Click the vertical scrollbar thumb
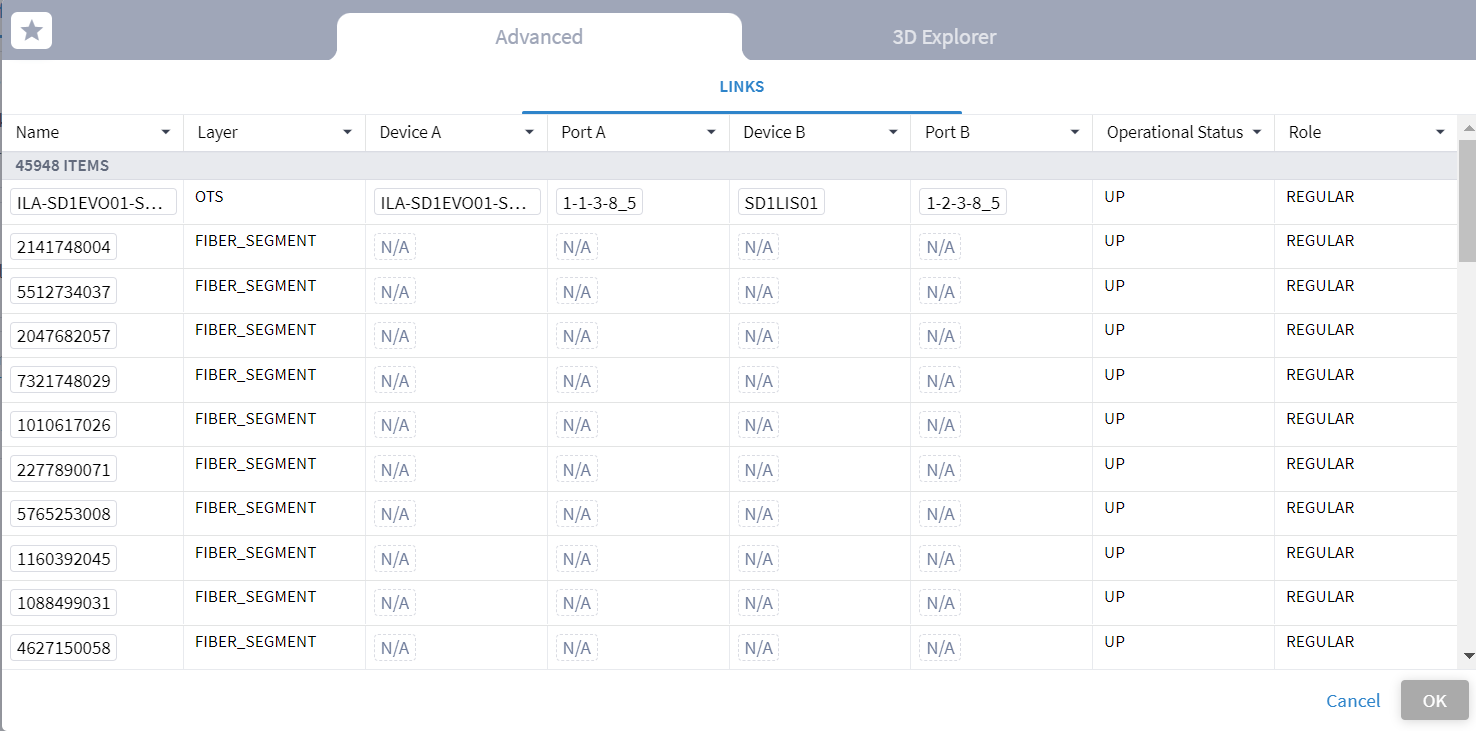Screen dimensions: 1476x731 (1468, 200)
